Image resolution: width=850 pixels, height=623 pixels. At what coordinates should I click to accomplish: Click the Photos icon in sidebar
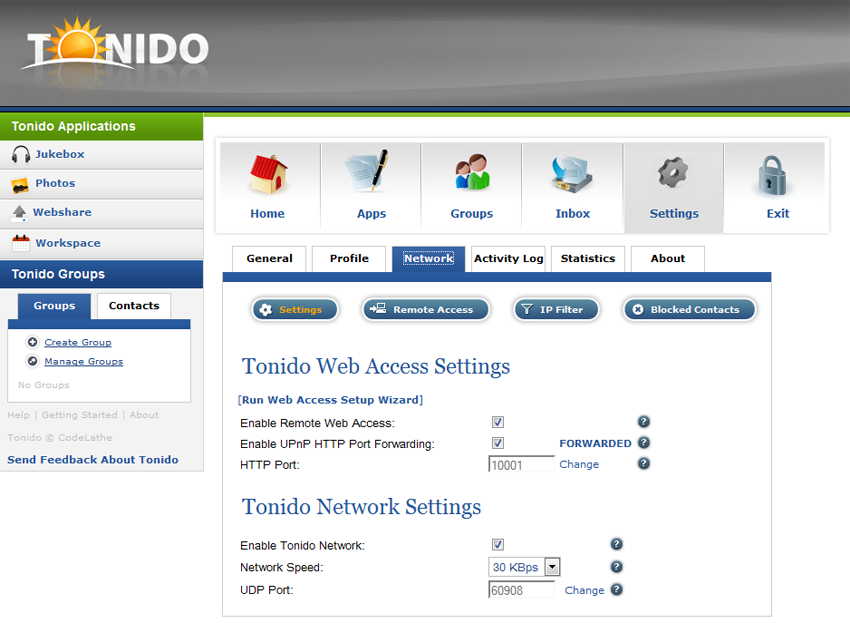pyautogui.click(x=20, y=185)
